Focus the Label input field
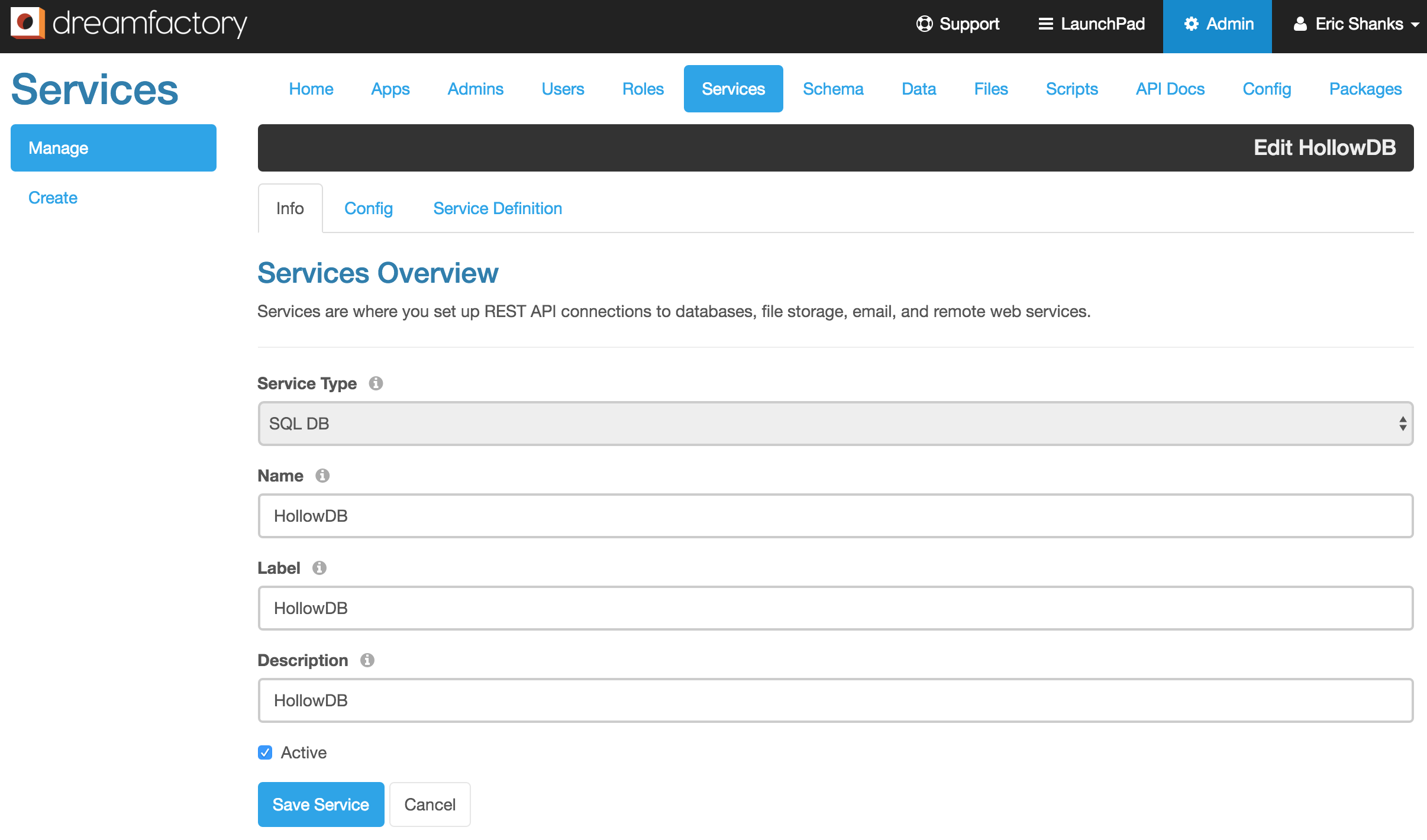1427x840 pixels. click(835, 608)
